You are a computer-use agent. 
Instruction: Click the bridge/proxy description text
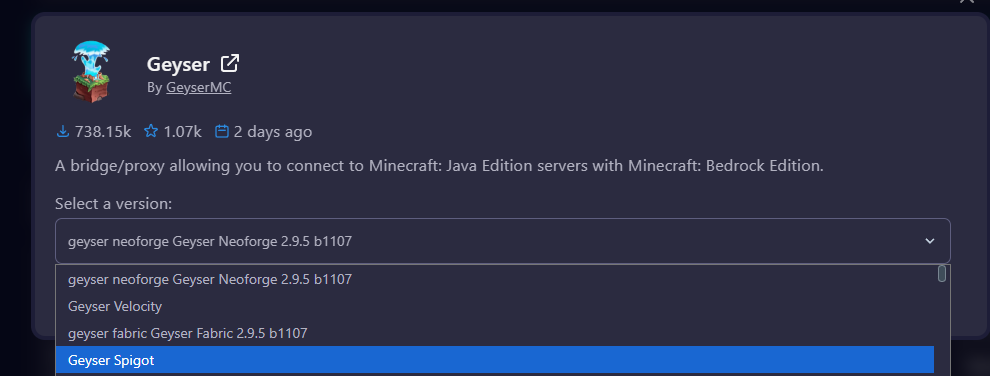point(439,167)
